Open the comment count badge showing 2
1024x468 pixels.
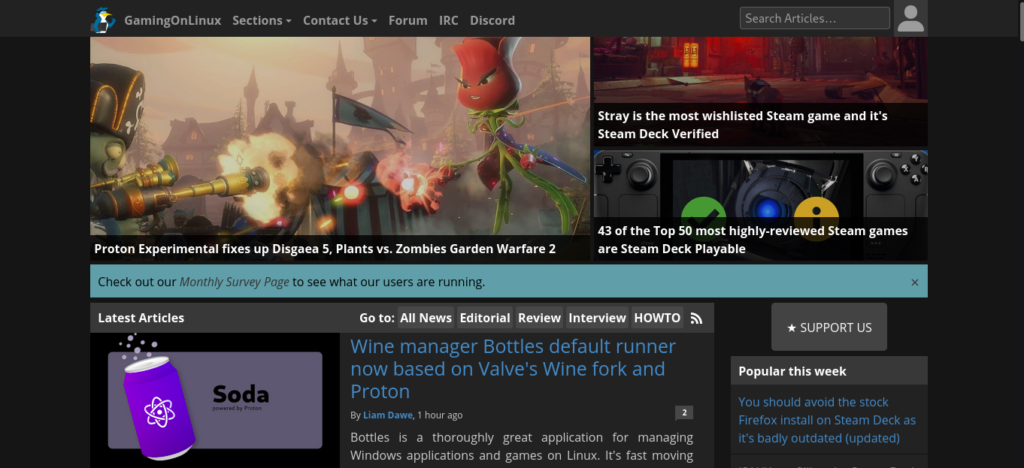pos(684,413)
